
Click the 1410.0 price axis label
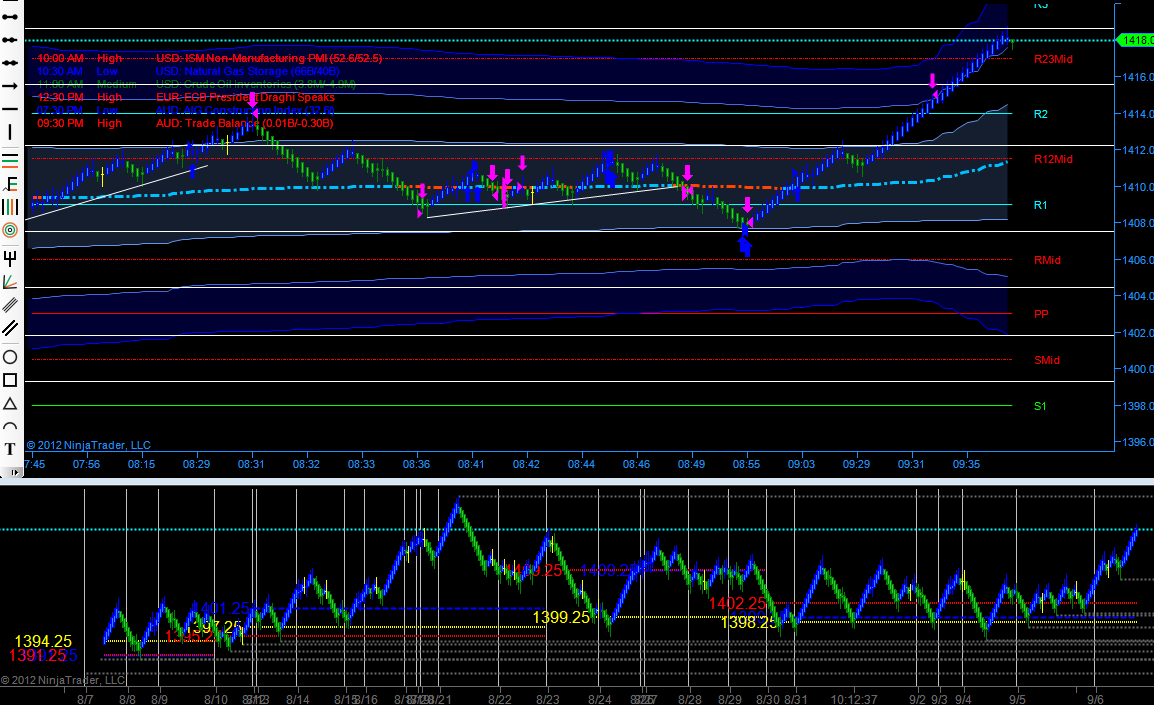pyautogui.click(x=1138, y=187)
